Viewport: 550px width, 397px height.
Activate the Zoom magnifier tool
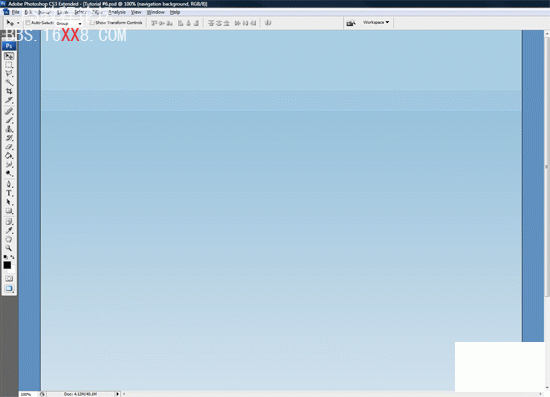(x=9, y=248)
